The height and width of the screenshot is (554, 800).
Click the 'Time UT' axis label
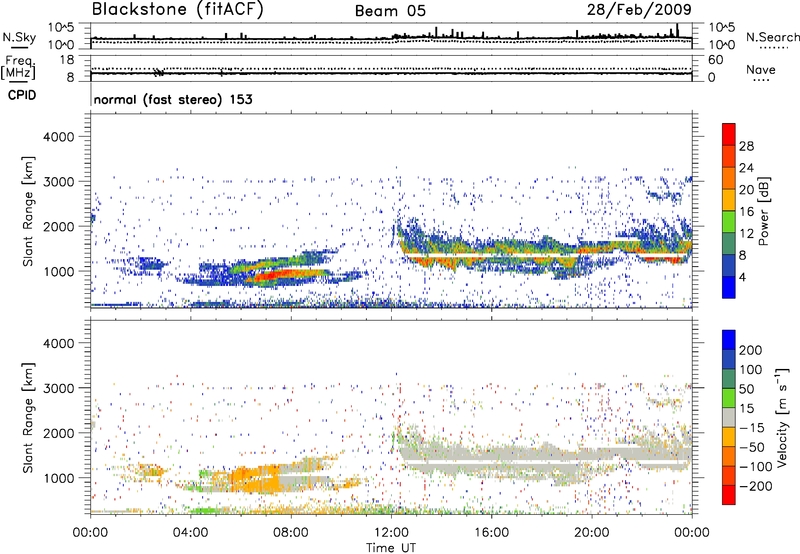pyautogui.click(x=391, y=548)
